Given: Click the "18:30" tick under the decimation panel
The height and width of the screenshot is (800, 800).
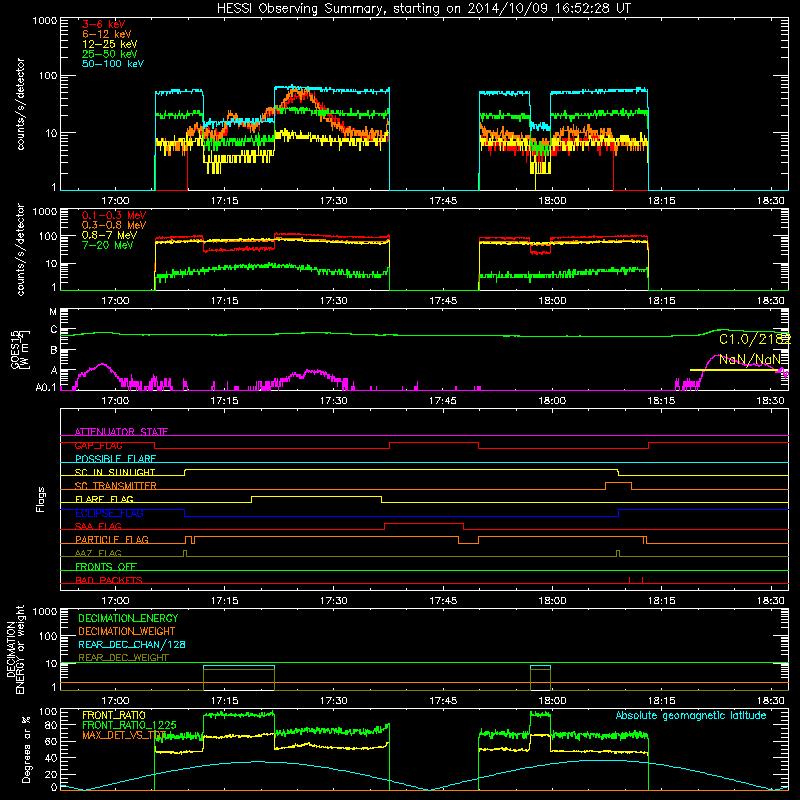Looking at the screenshot, I should click(770, 701).
